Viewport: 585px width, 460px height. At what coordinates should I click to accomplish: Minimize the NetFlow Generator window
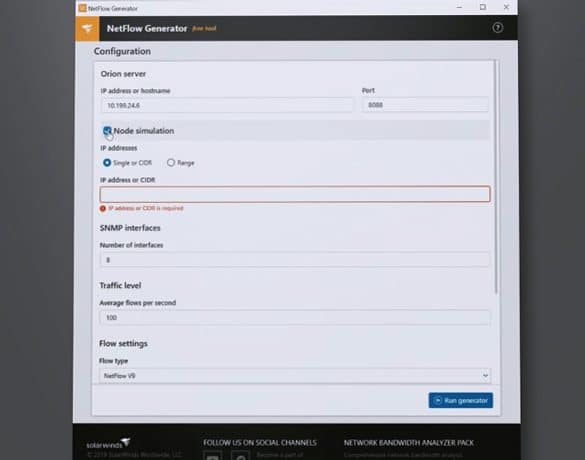[459, 7]
